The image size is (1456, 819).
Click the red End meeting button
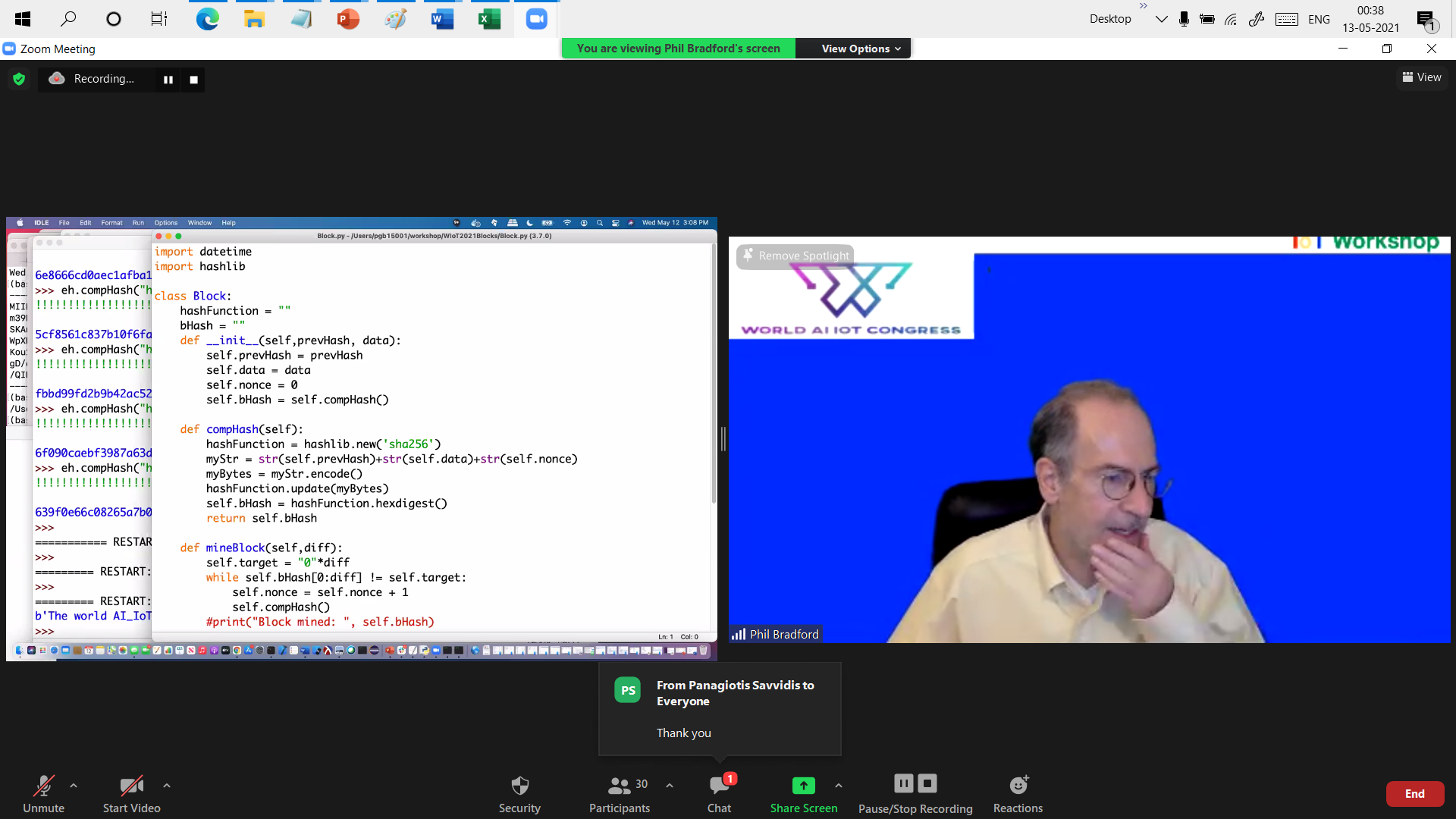1415,793
